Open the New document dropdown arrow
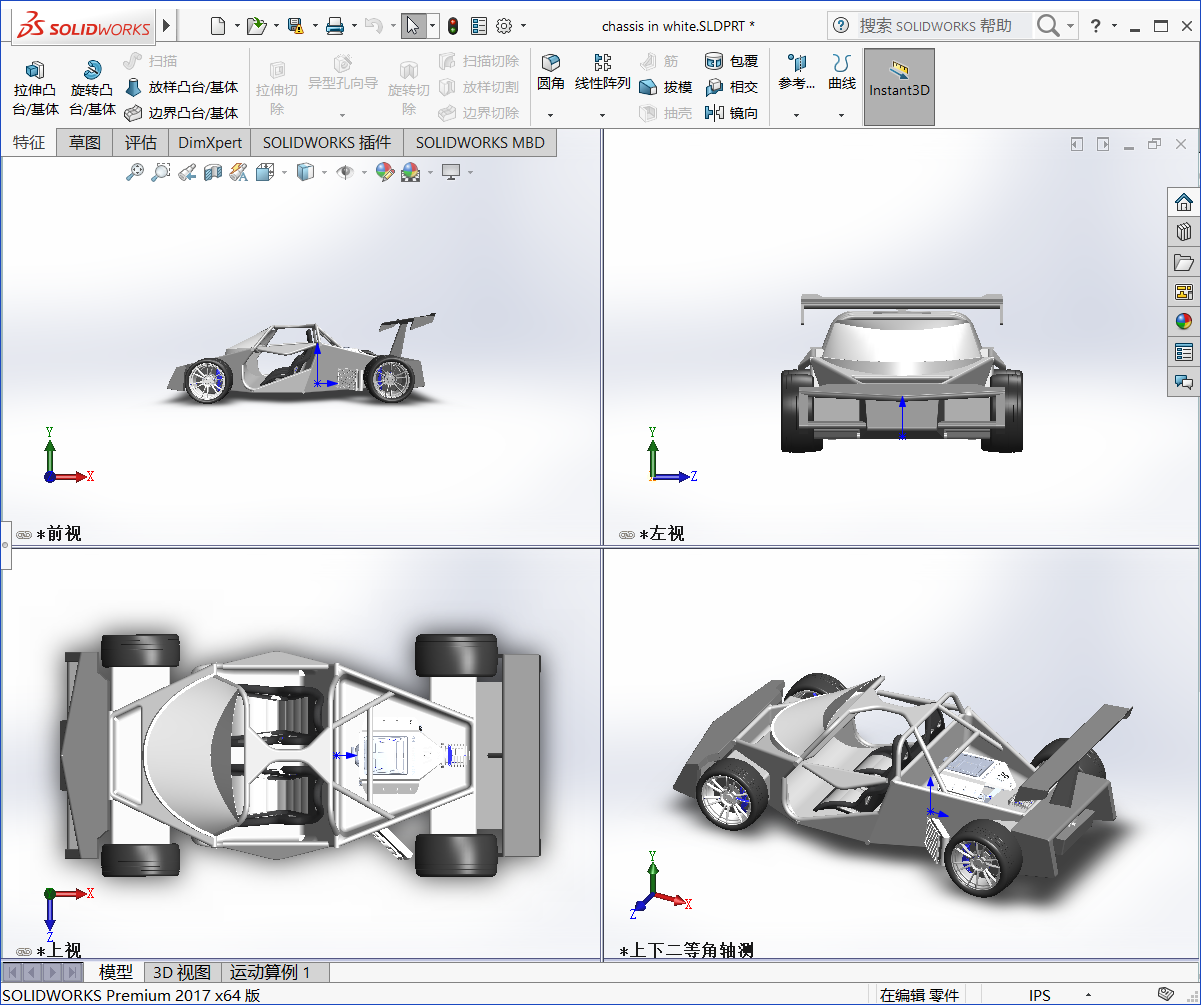1201x1005 pixels. (x=237, y=26)
